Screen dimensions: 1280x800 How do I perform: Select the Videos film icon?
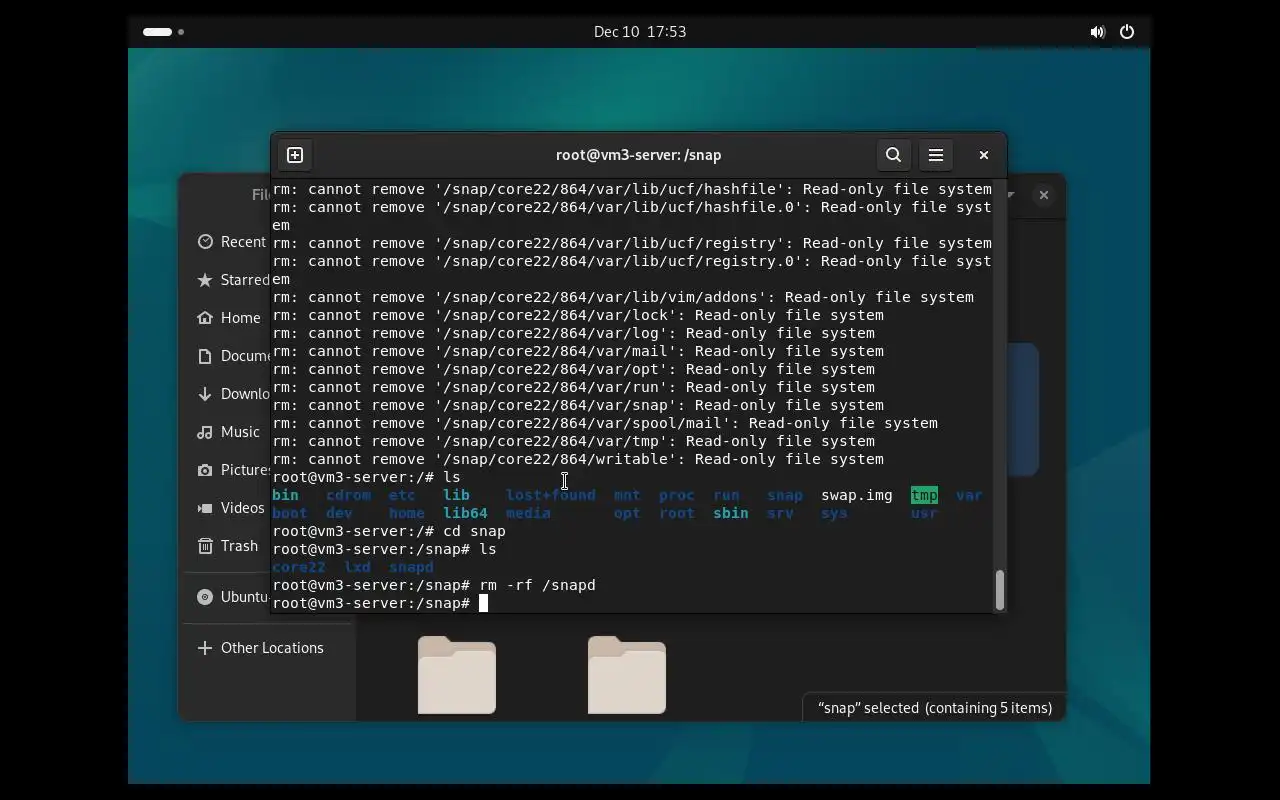[x=205, y=507]
